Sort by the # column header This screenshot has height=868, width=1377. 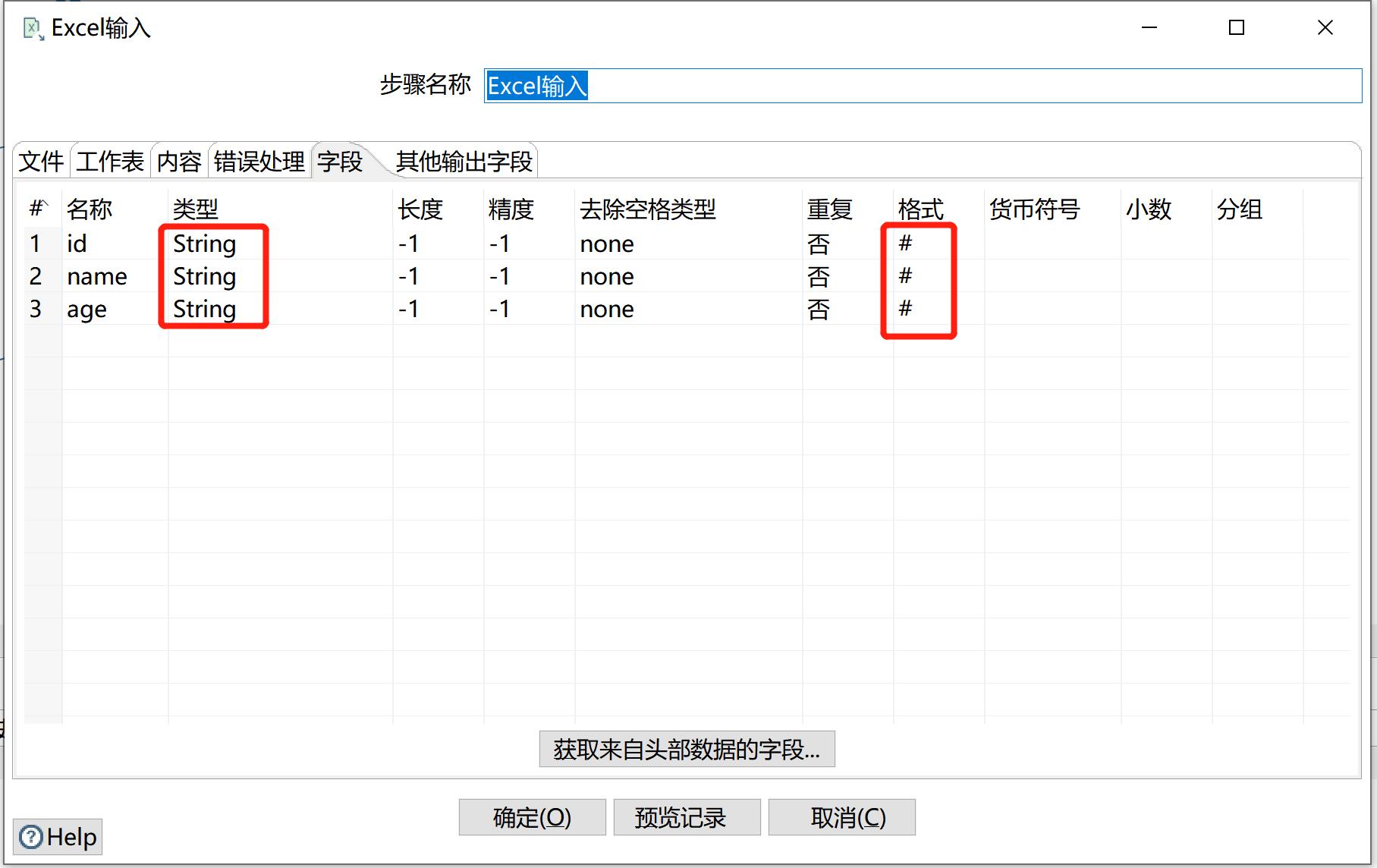click(x=42, y=209)
